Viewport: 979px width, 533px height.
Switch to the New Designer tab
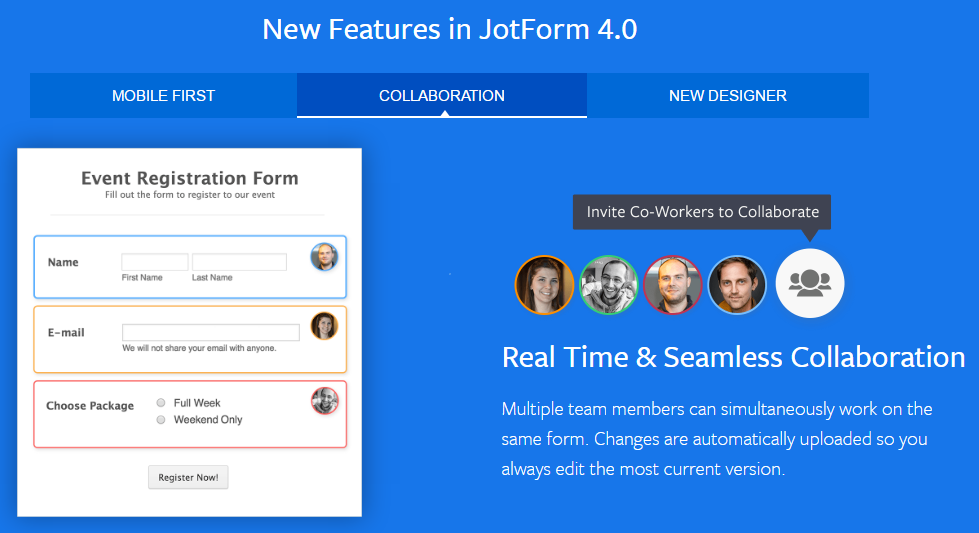tap(728, 95)
